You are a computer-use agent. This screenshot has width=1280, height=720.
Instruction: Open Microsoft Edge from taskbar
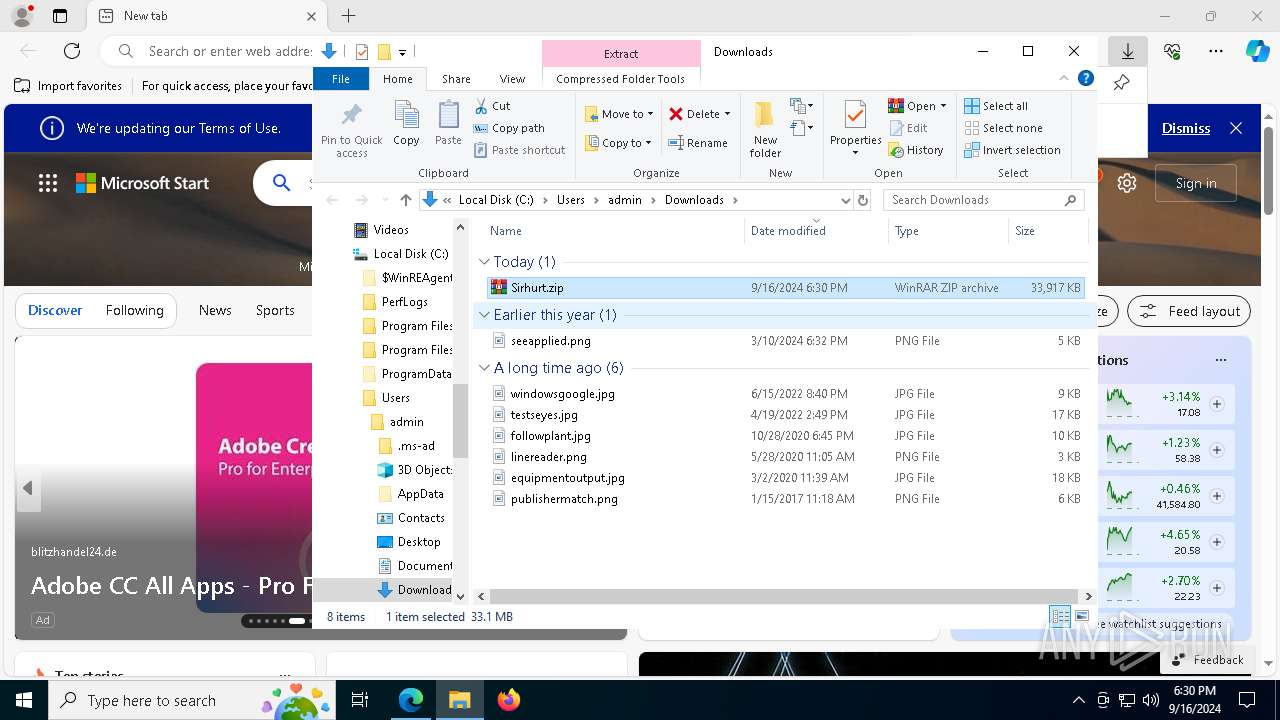411,700
